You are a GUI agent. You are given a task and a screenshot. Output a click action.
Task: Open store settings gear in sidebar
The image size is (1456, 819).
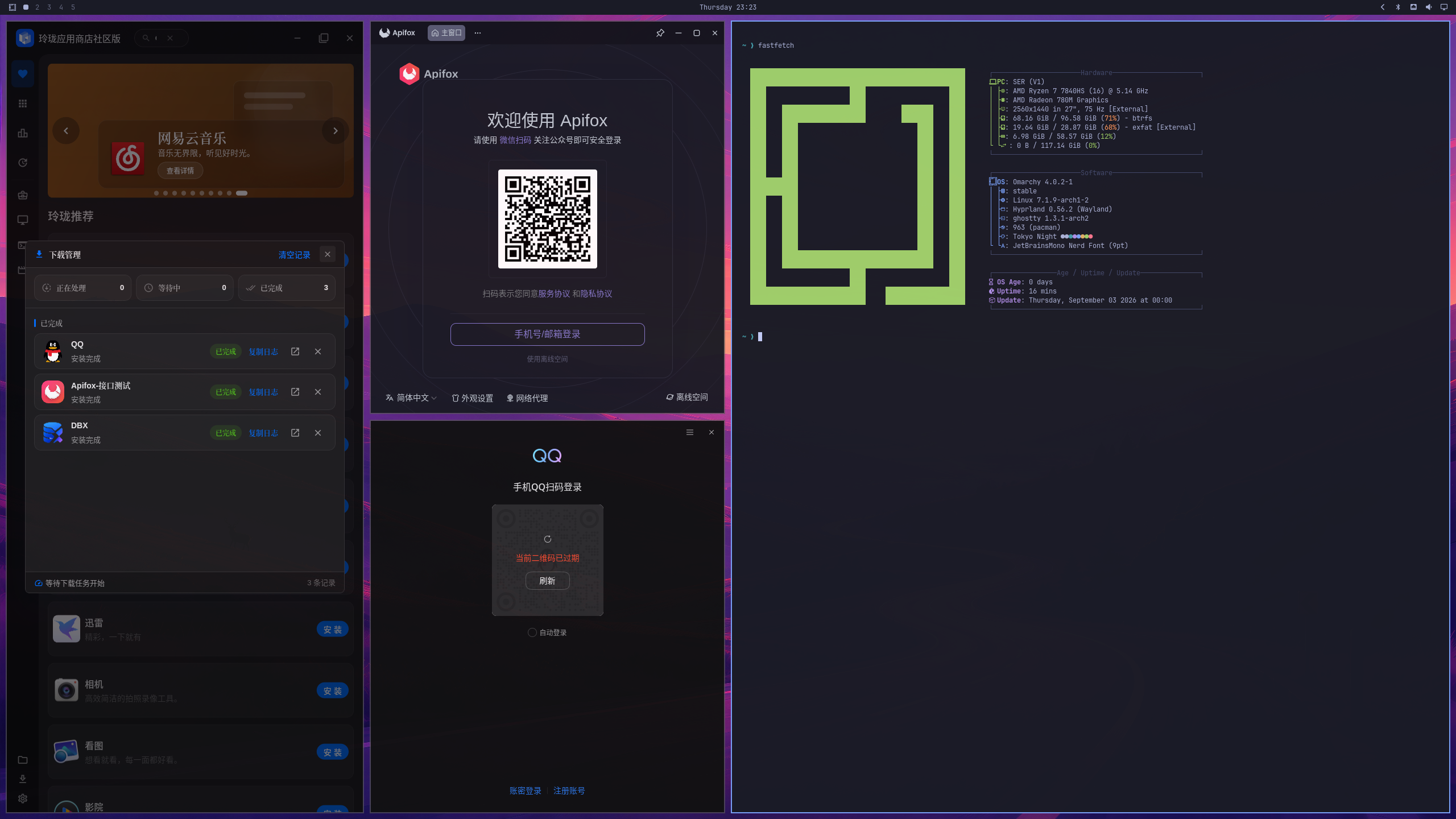tap(23, 799)
